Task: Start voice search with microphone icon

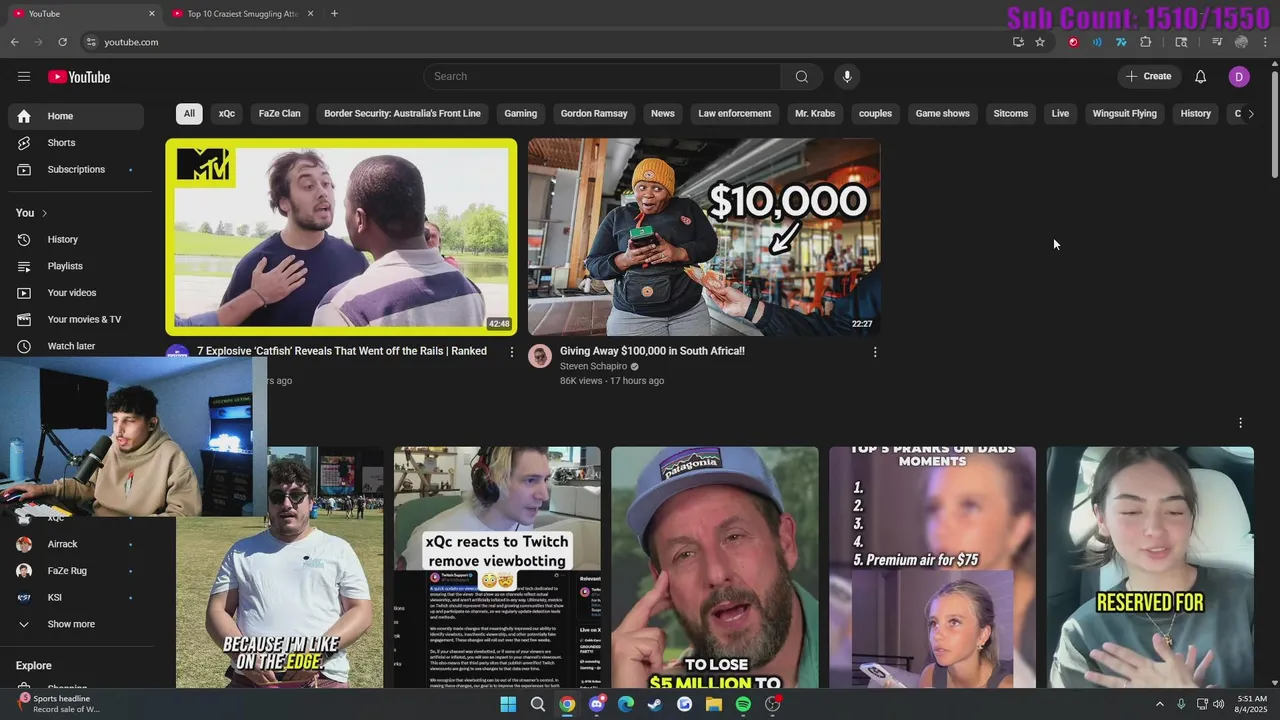Action: tap(847, 77)
